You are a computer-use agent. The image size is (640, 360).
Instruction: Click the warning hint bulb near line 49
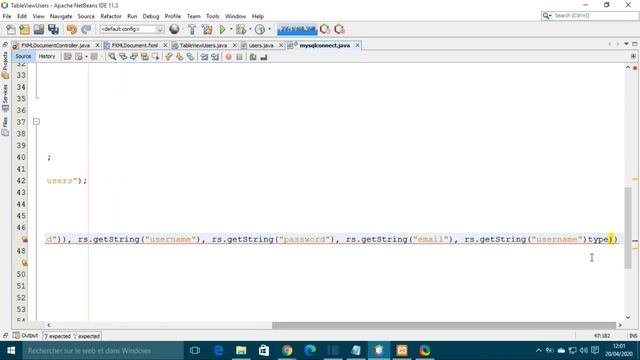pos(24,262)
